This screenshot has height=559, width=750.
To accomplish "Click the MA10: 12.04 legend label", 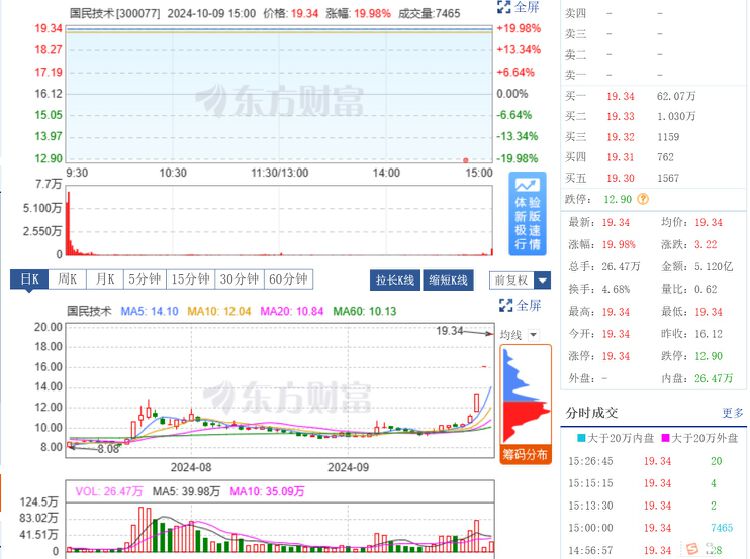I will pyautogui.click(x=219, y=311).
